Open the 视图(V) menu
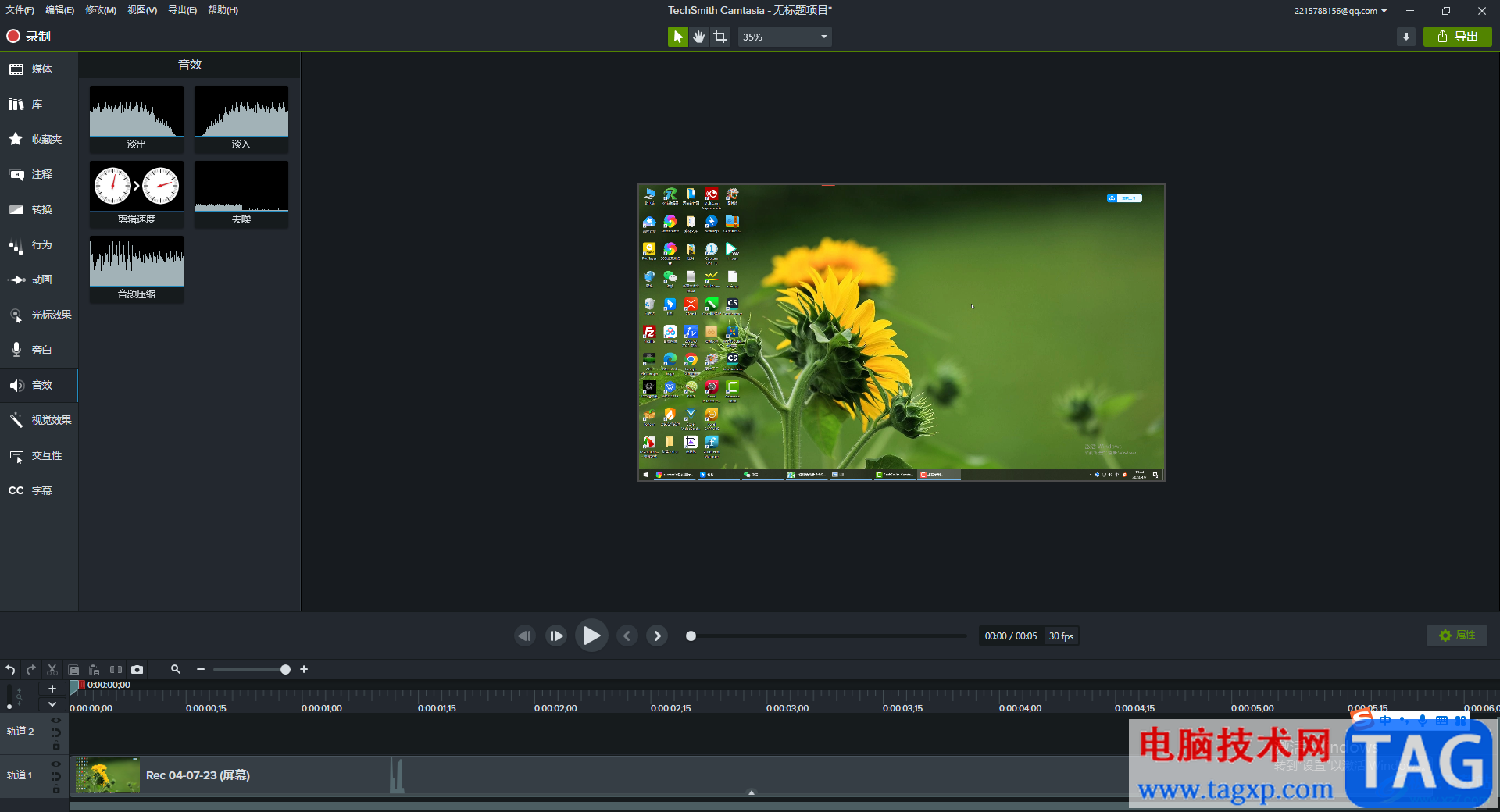 click(142, 10)
